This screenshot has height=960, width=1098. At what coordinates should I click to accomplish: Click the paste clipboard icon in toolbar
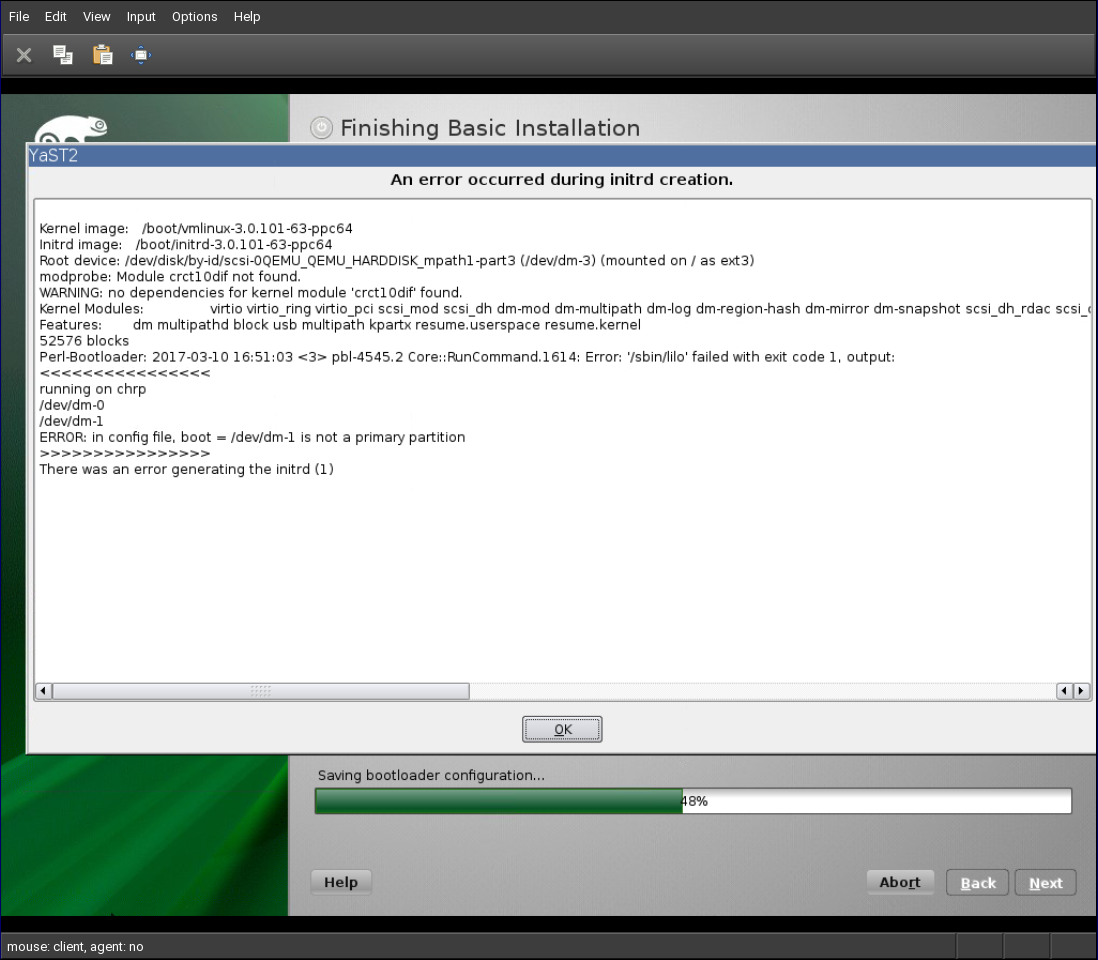pyautogui.click(x=102, y=55)
